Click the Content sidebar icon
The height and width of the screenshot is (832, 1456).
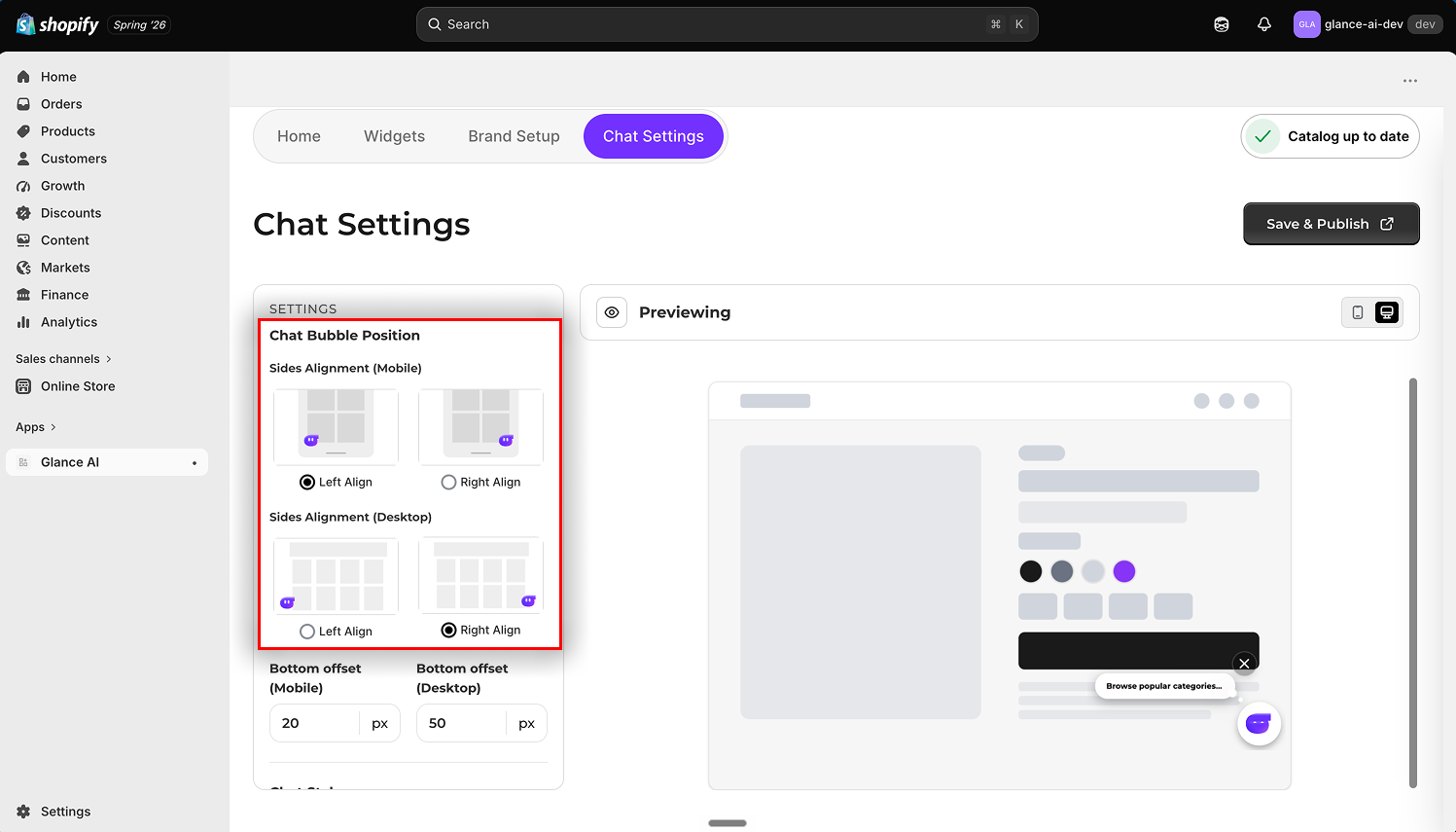tap(23, 240)
